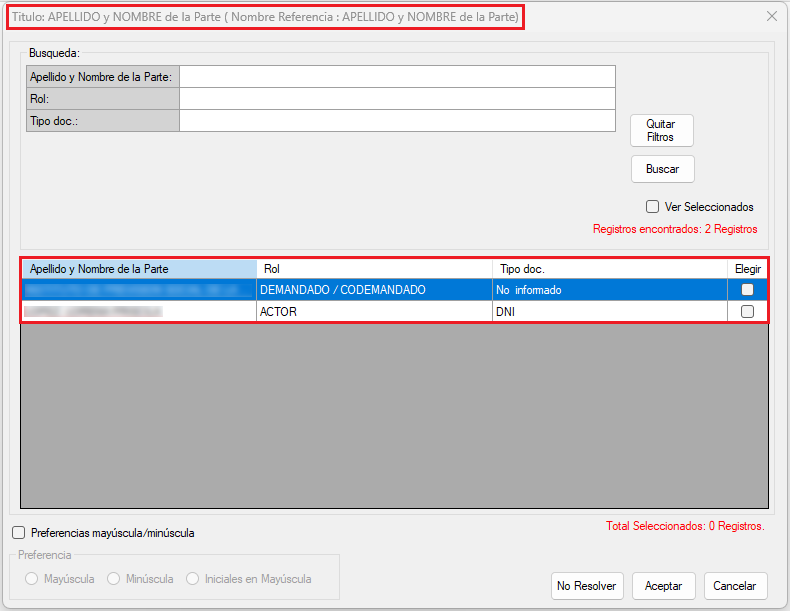Viewport: 790px width, 611px height.
Task: Click the DNI document type cell
Action: point(609,312)
